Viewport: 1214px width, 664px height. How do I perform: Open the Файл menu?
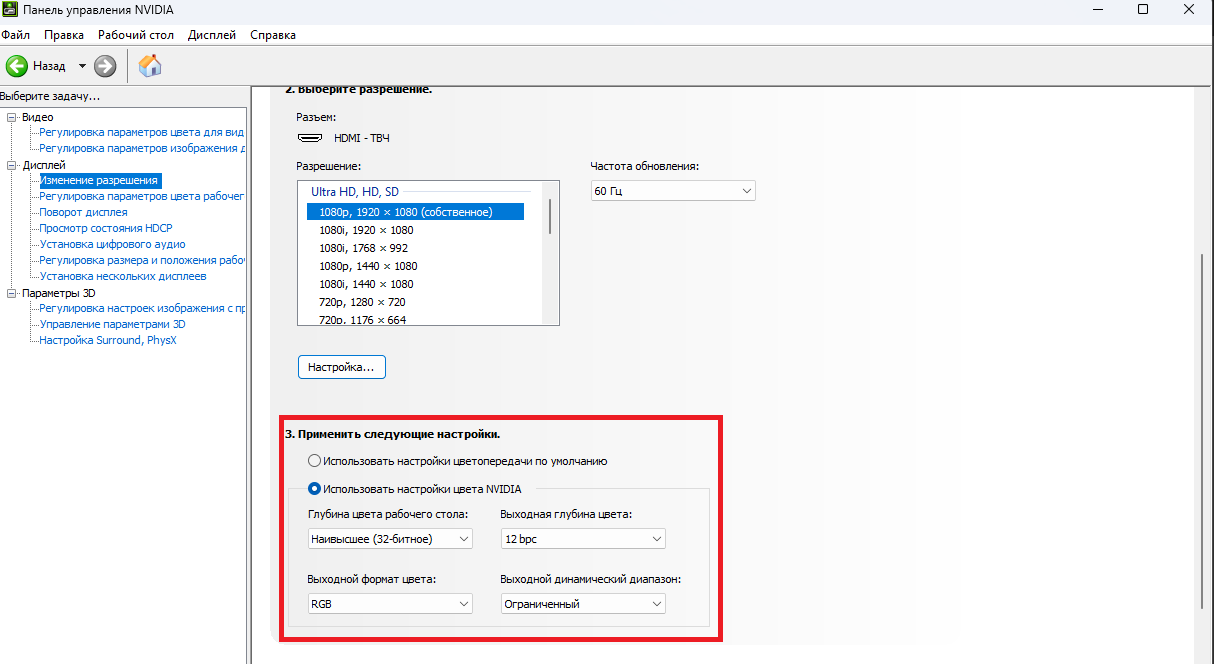click(15, 34)
